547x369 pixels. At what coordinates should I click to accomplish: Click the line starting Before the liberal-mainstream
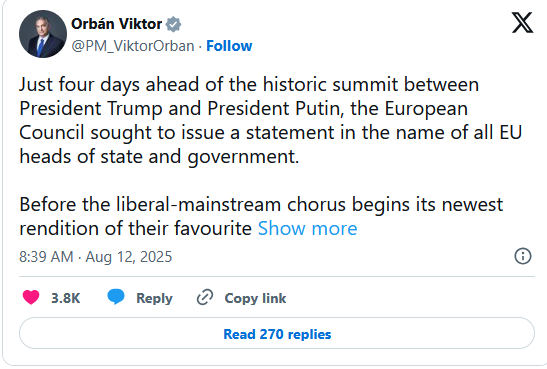(x=261, y=204)
